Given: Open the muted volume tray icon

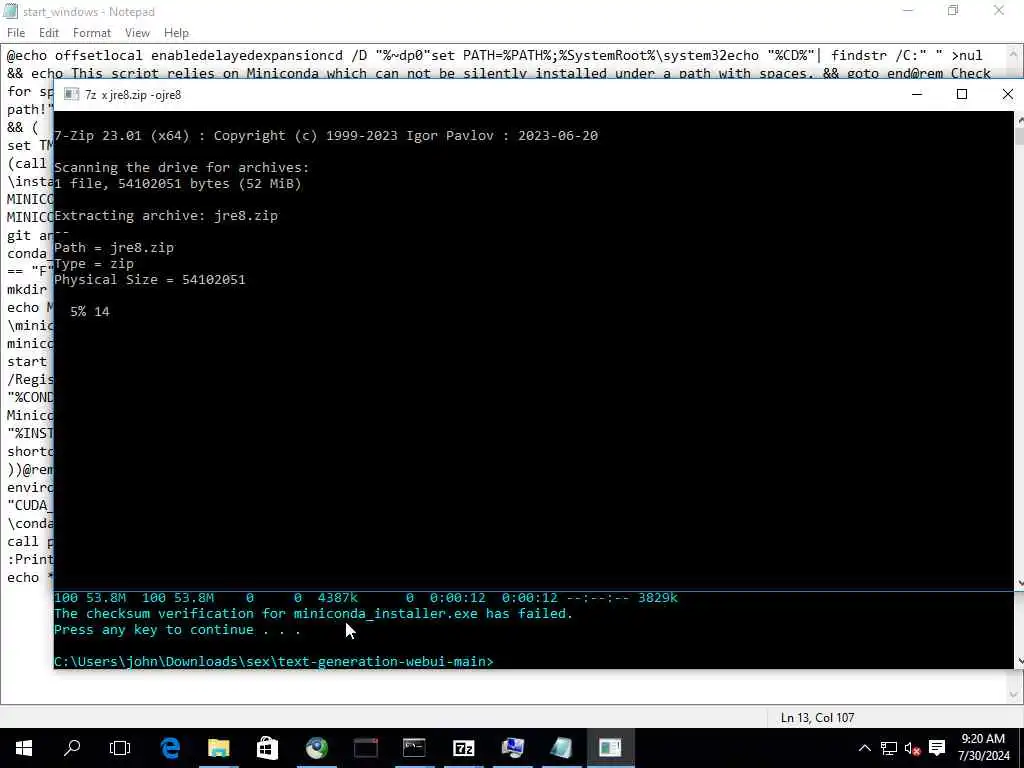Looking at the screenshot, I should 912,748.
